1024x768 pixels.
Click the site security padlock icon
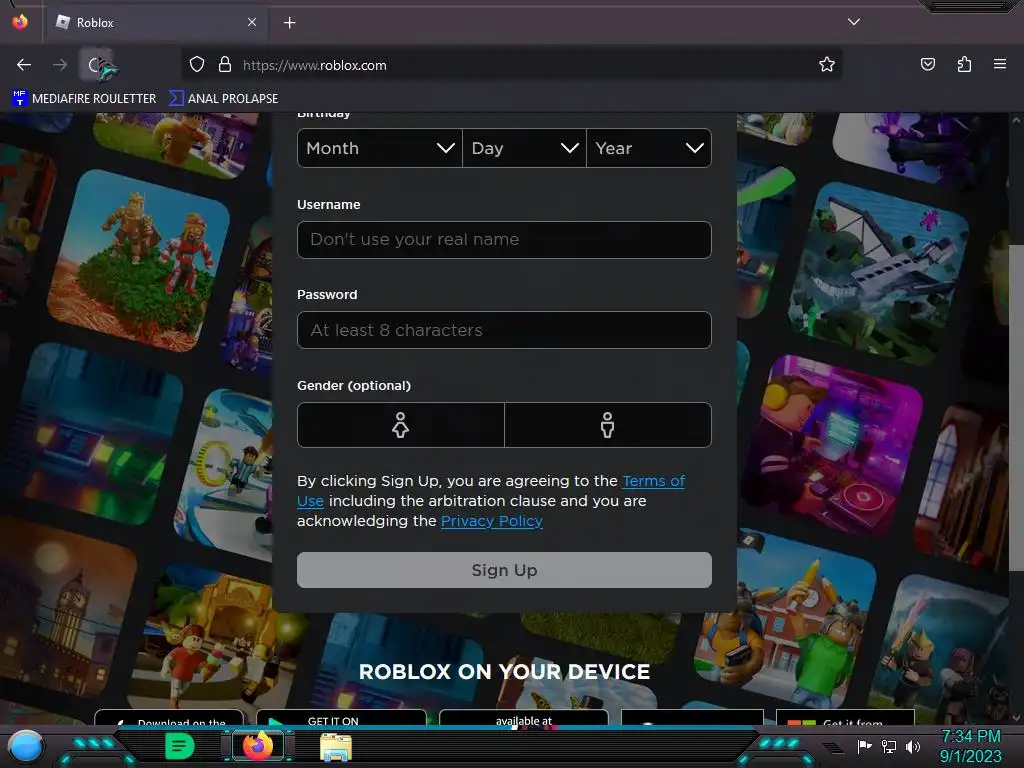click(x=225, y=65)
